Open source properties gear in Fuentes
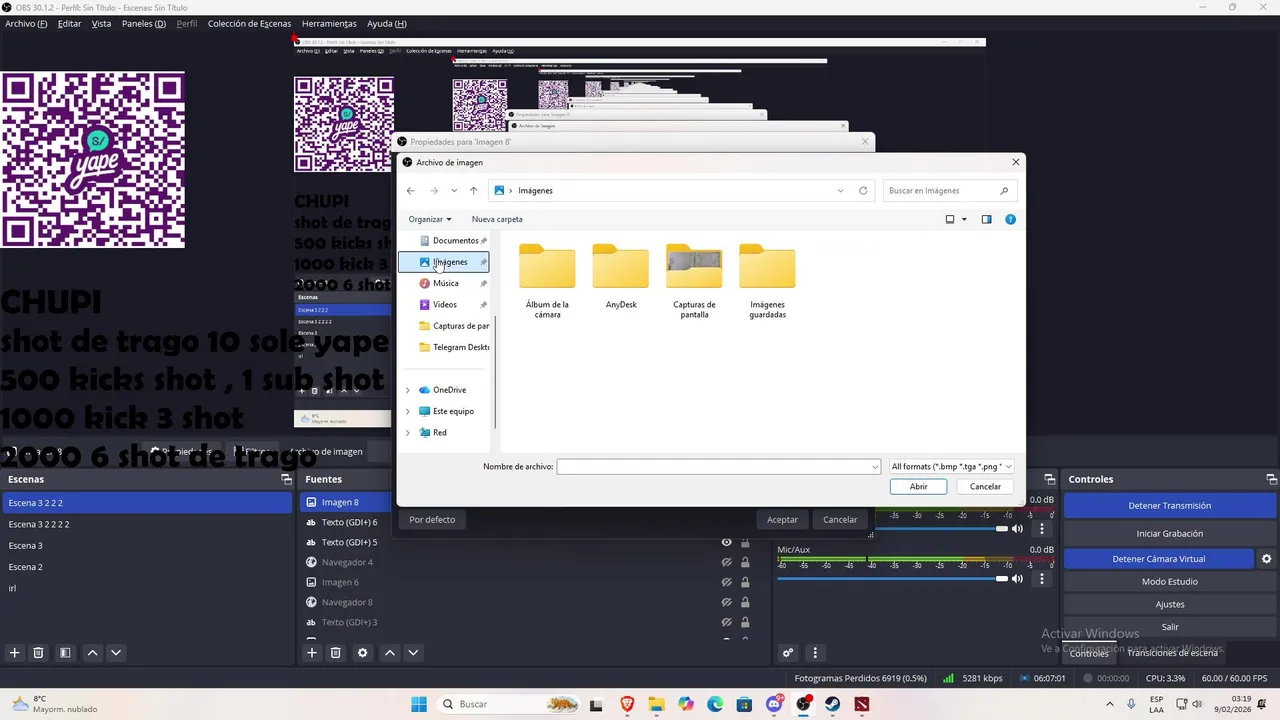This screenshot has width=1280, height=720. pyautogui.click(x=363, y=653)
